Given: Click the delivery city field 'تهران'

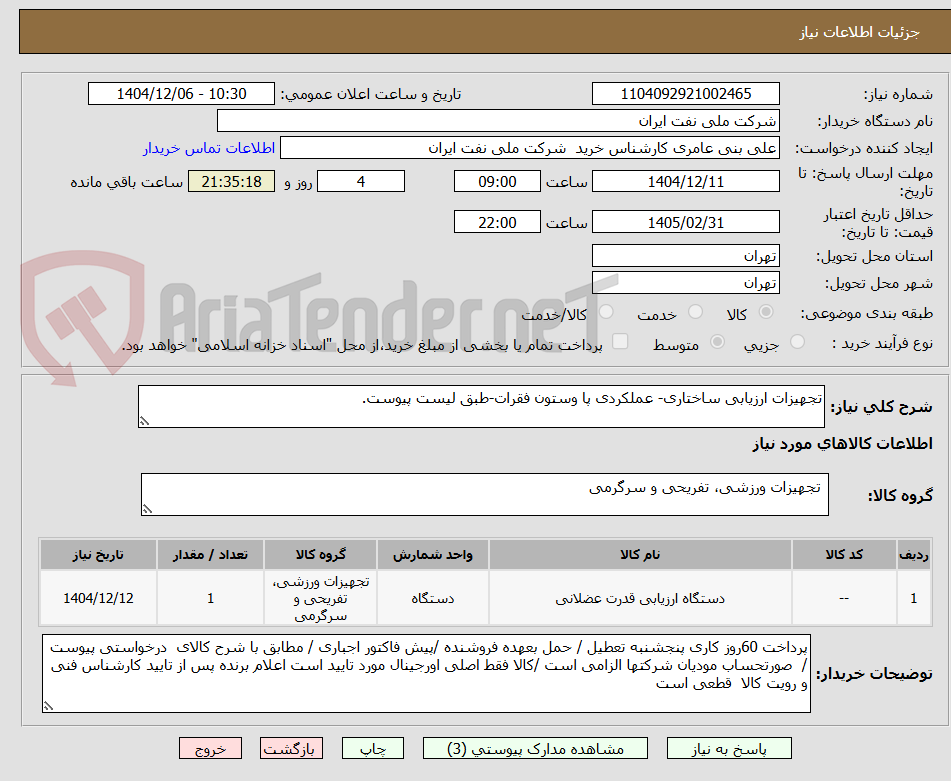Looking at the screenshot, I should pos(685,283).
